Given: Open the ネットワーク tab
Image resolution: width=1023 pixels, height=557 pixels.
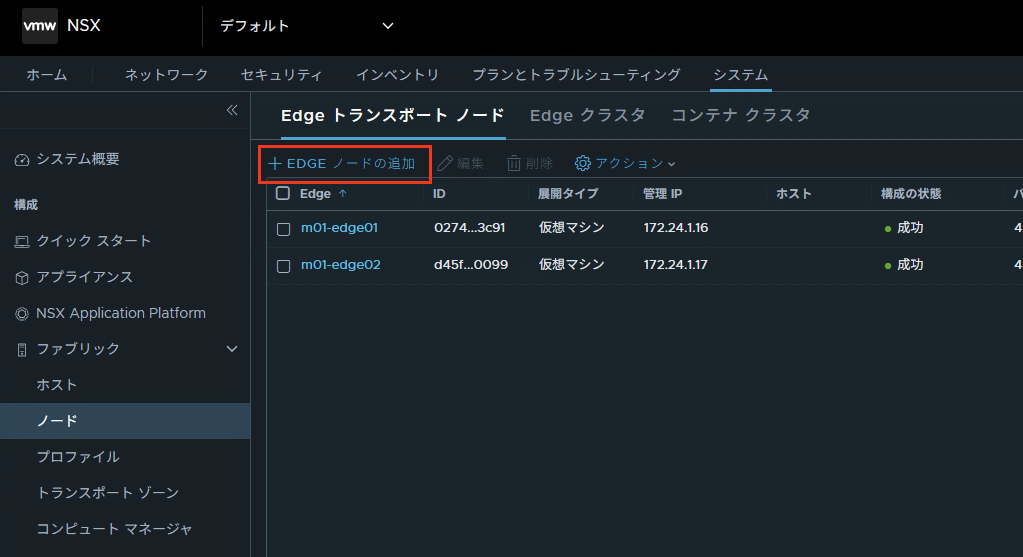Looking at the screenshot, I should point(166,75).
